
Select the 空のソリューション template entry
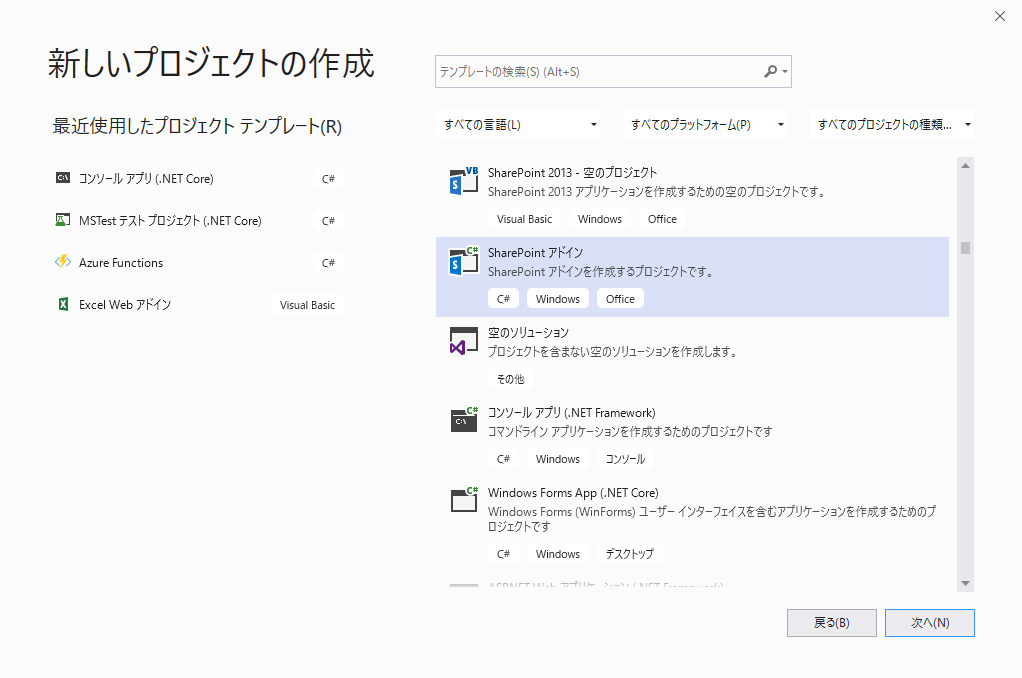click(x=692, y=356)
